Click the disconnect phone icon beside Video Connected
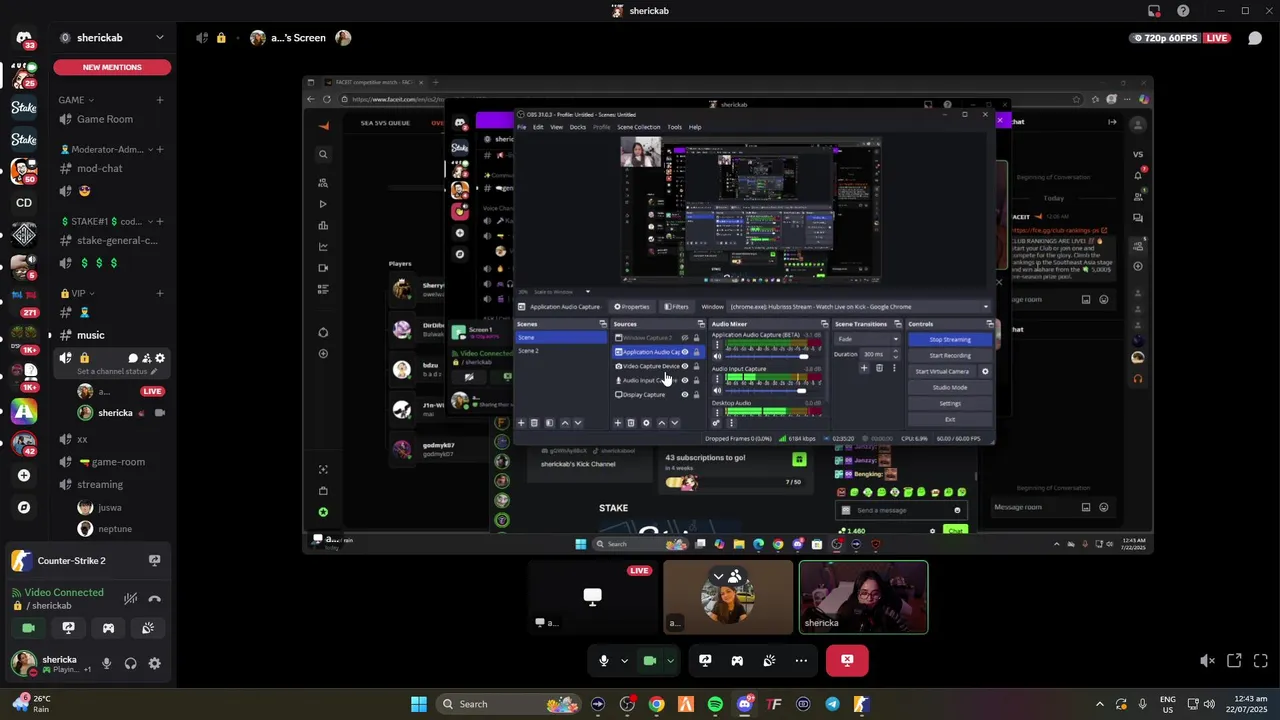Screen dimensions: 1280x720 (x=154, y=598)
